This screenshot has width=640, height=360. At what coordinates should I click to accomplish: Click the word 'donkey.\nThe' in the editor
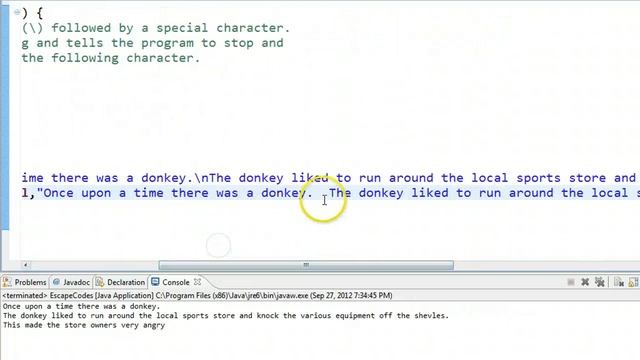coord(186,178)
